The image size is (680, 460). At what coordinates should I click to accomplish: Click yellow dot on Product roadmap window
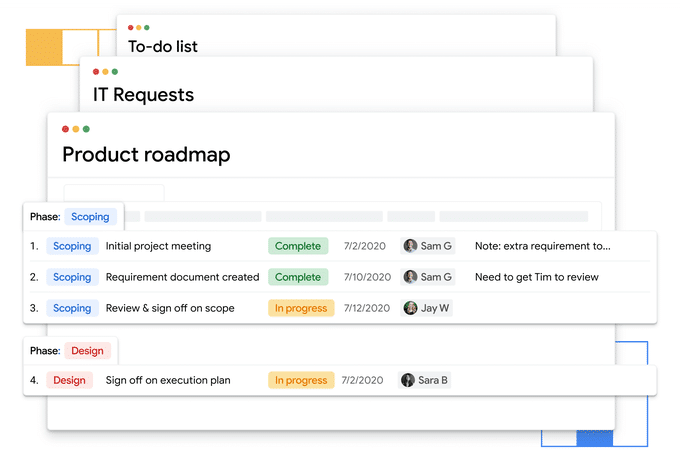[x=76, y=129]
